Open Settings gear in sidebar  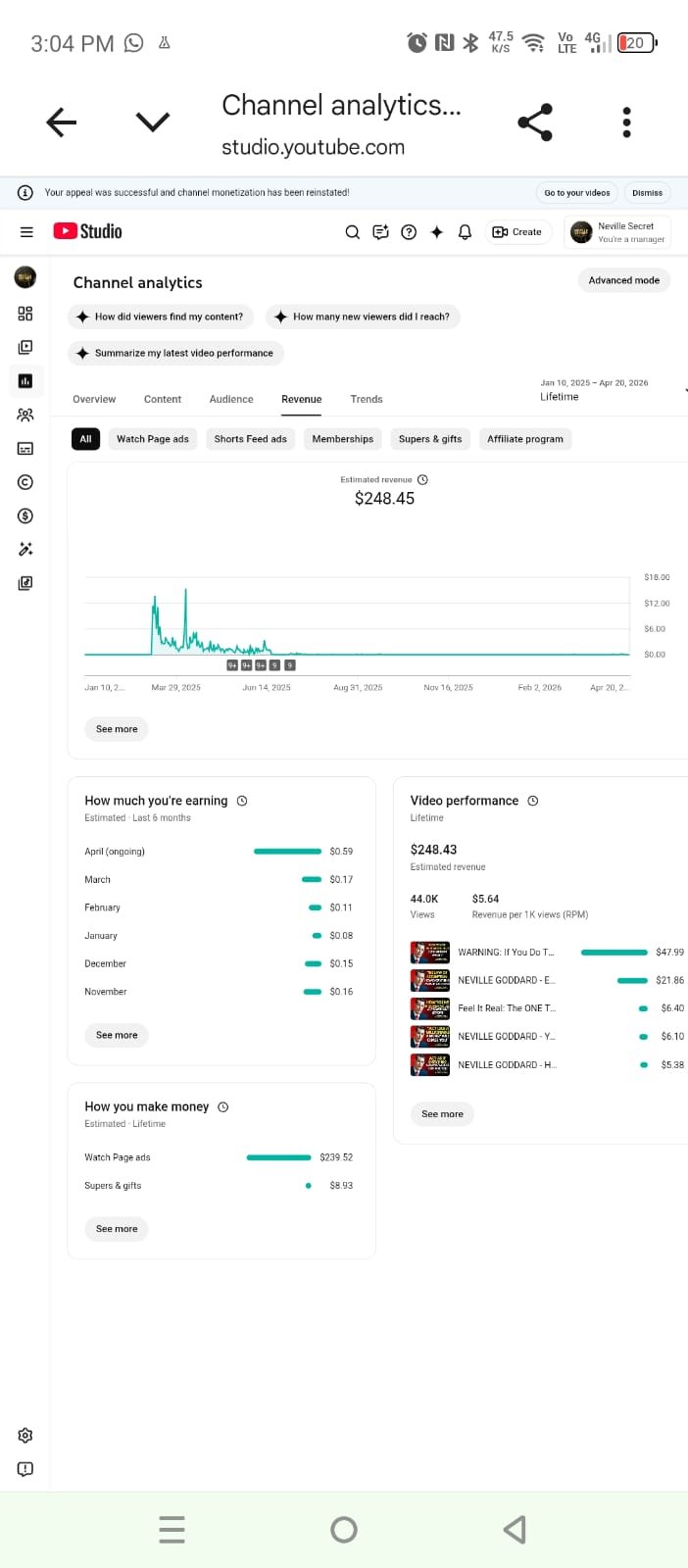(x=25, y=1436)
